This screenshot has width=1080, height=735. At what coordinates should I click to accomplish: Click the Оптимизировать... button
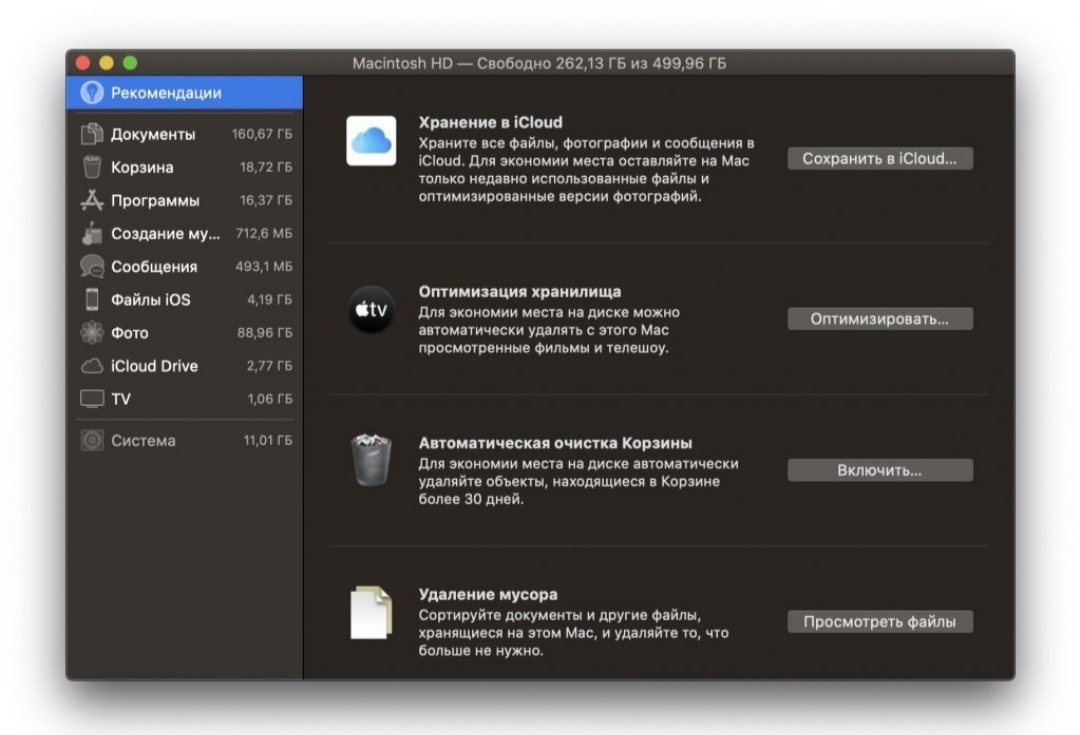click(880, 319)
